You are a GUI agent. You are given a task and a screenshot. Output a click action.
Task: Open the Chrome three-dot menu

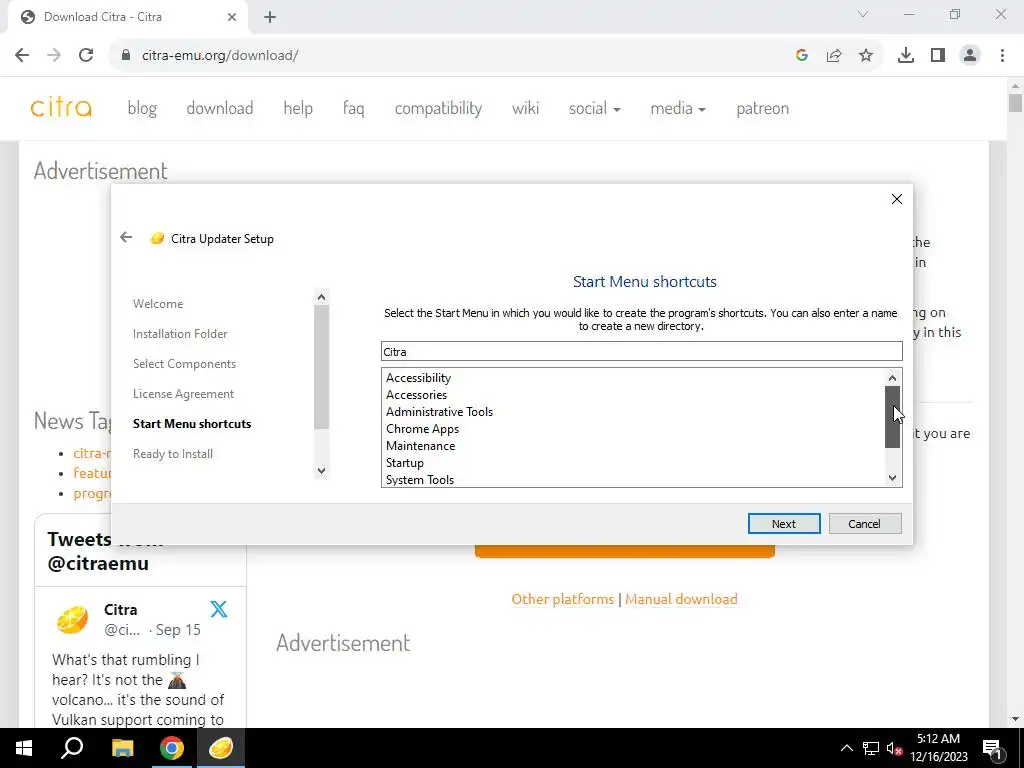click(x=1002, y=56)
